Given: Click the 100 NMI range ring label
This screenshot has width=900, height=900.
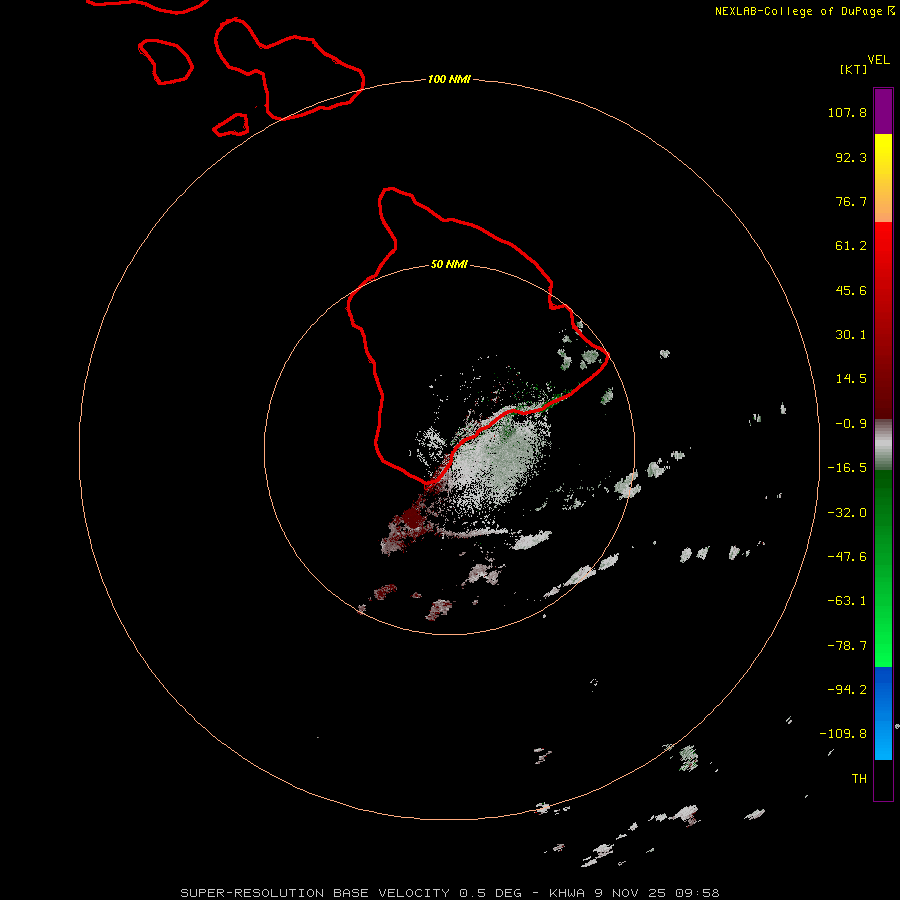Looking at the screenshot, I should 449,79.
